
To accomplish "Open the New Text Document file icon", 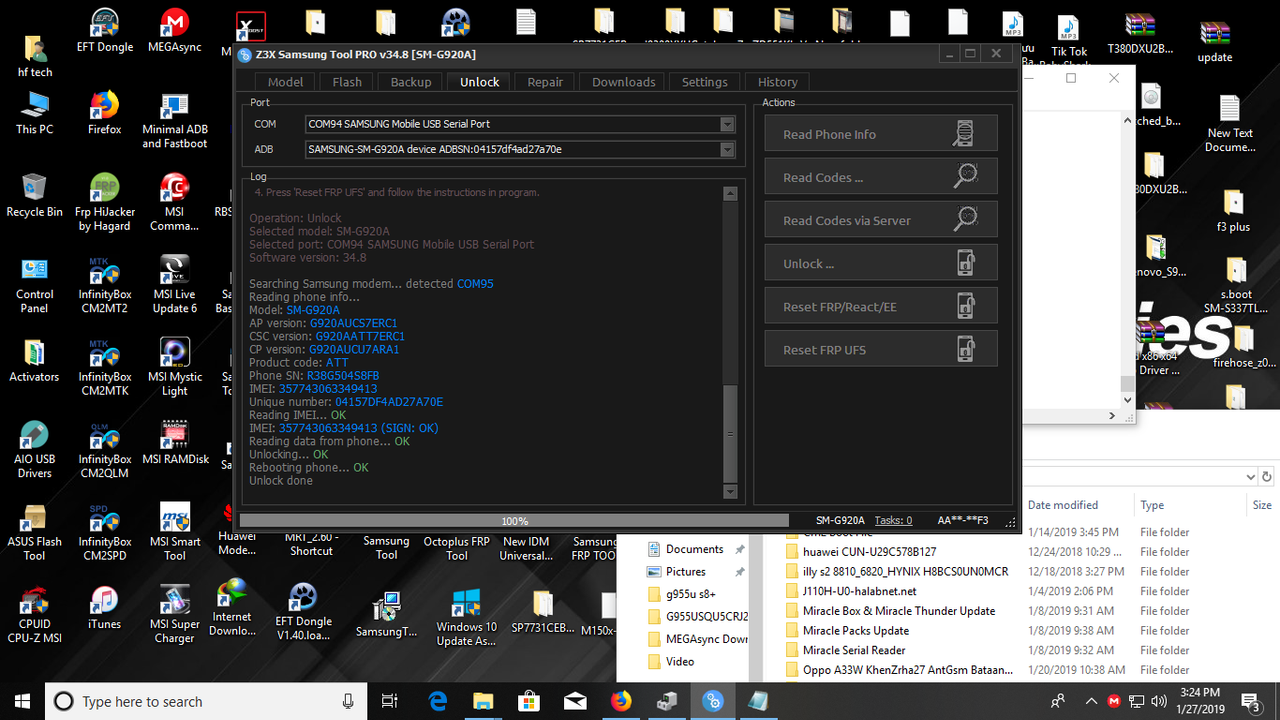I will click(x=1230, y=123).
